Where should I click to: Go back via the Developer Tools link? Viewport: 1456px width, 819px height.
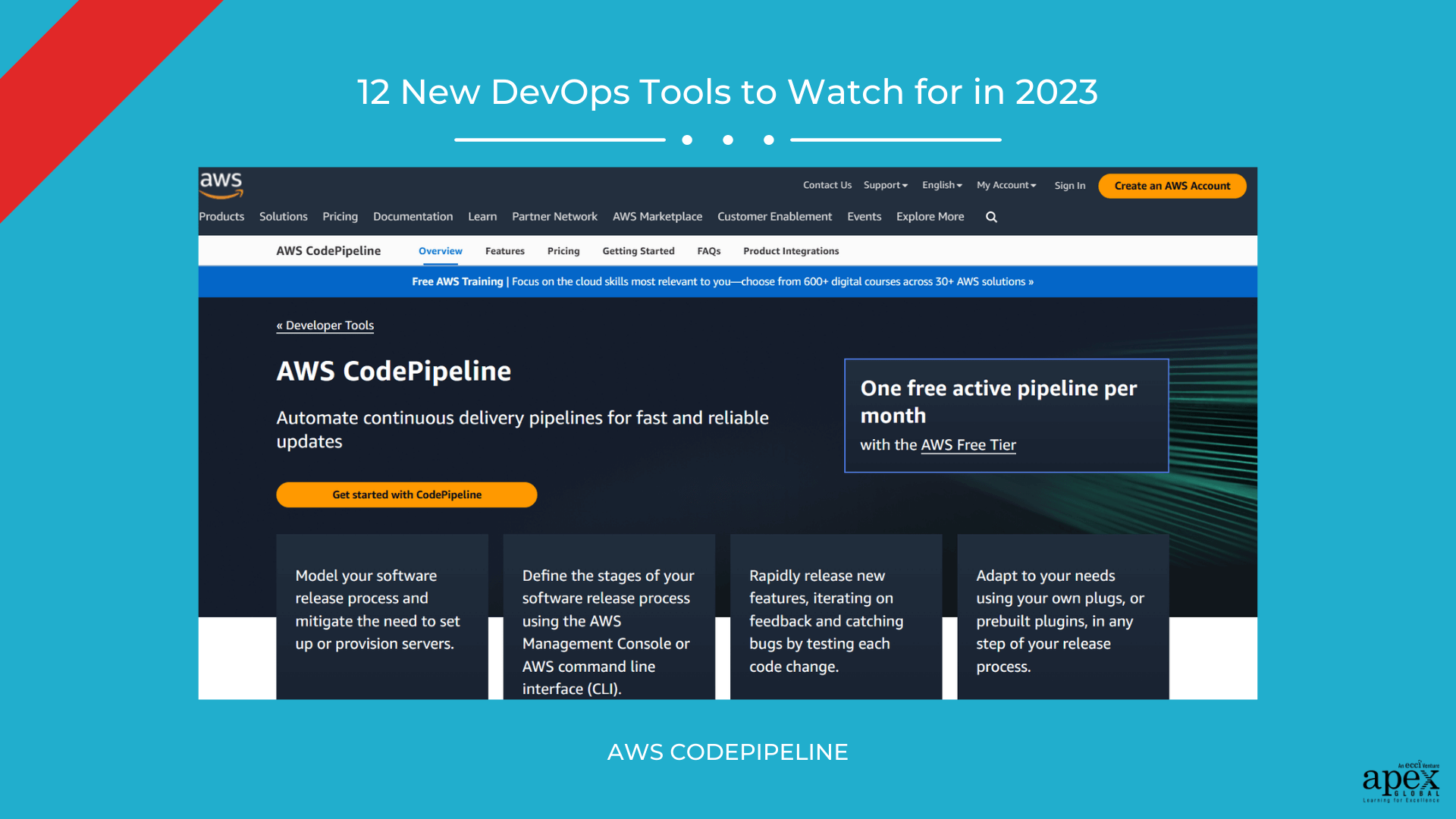tap(325, 325)
